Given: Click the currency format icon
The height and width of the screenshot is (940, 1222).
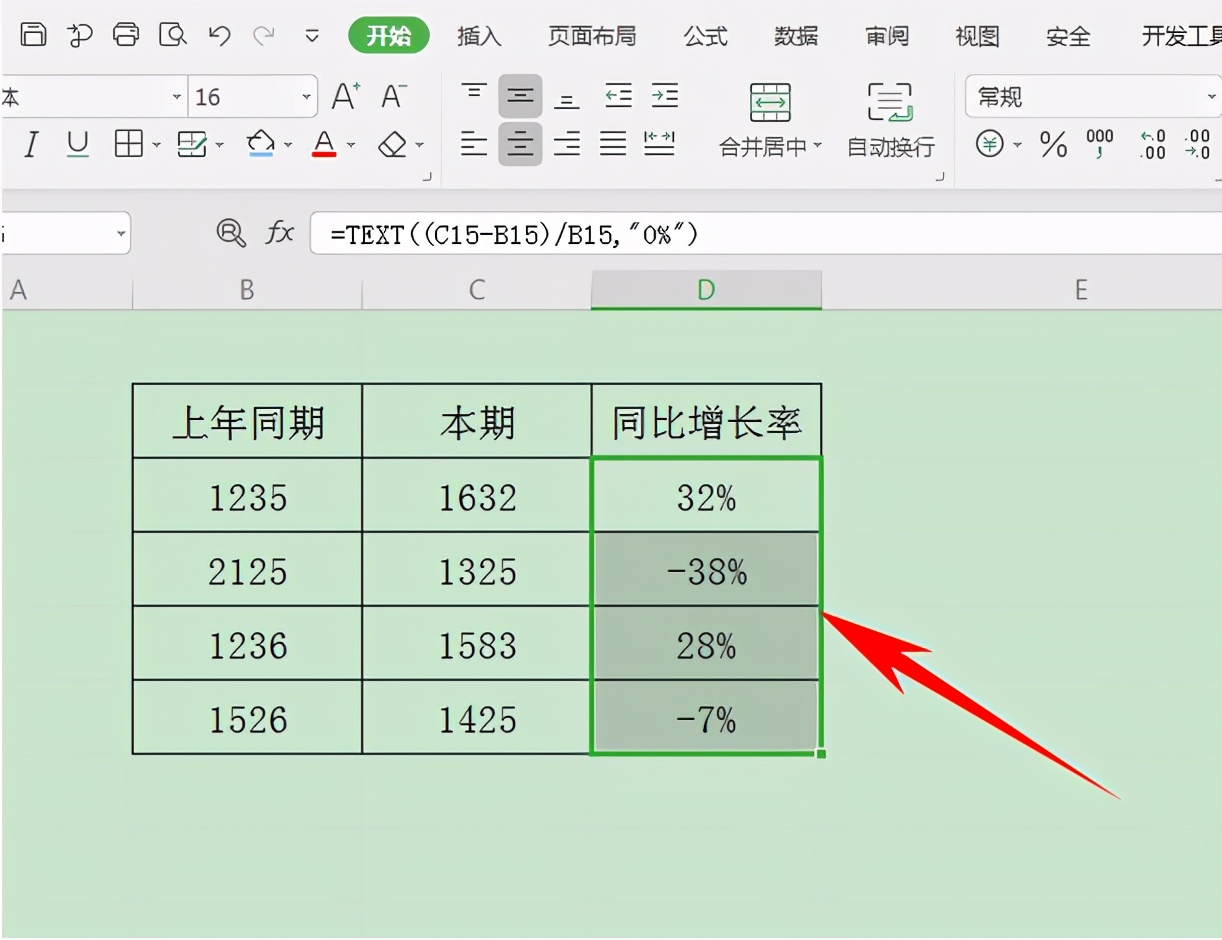Looking at the screenshot, I should coord(990,145).
